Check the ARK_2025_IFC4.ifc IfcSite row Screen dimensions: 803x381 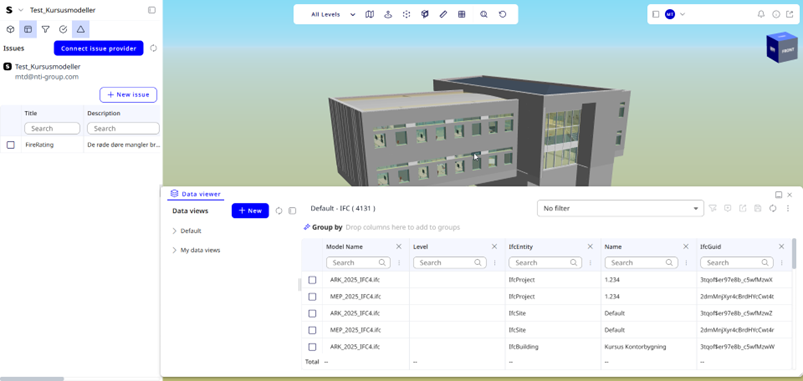[312, 313]
